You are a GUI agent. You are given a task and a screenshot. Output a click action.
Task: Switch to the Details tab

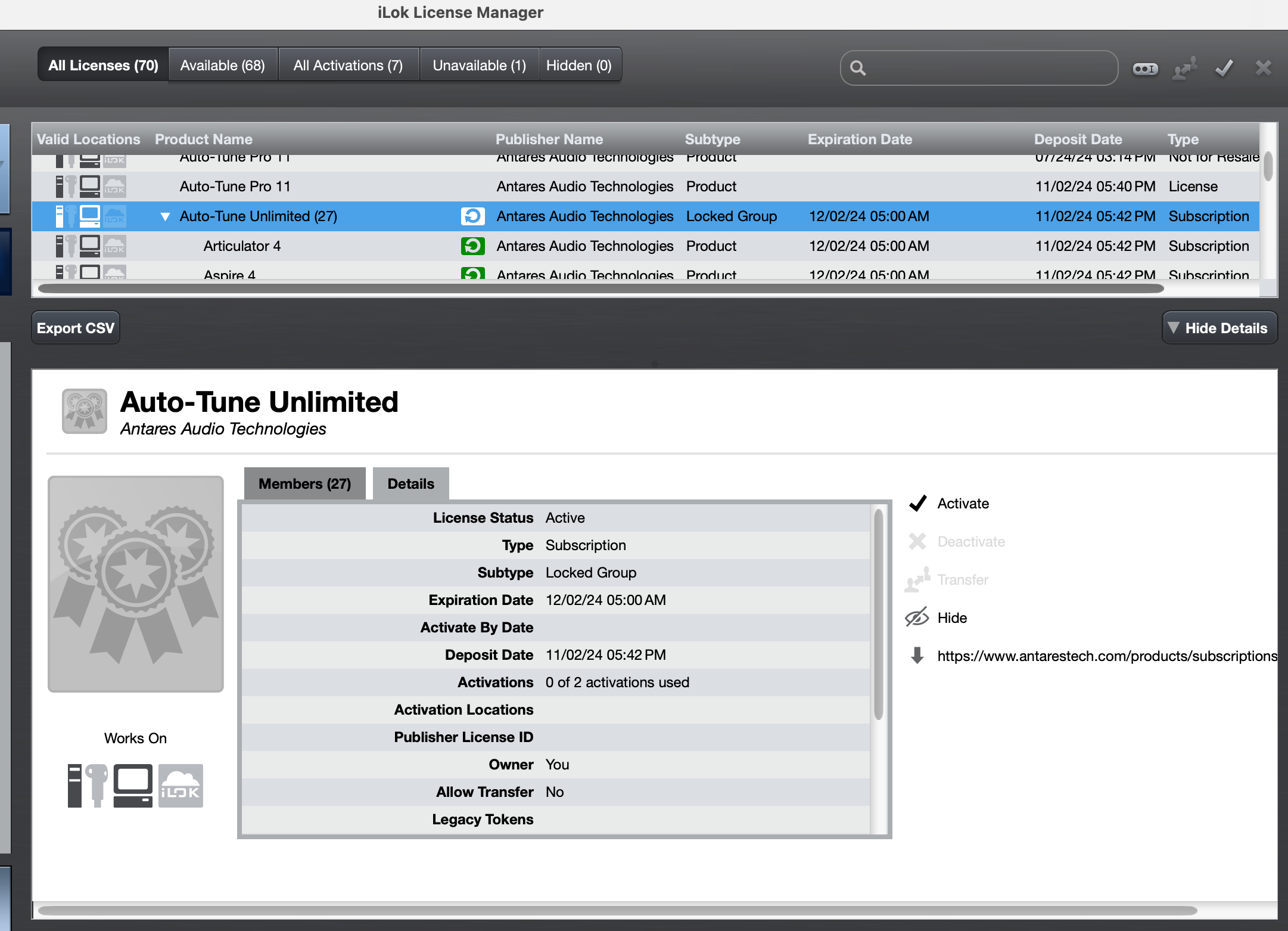[410, 483]
